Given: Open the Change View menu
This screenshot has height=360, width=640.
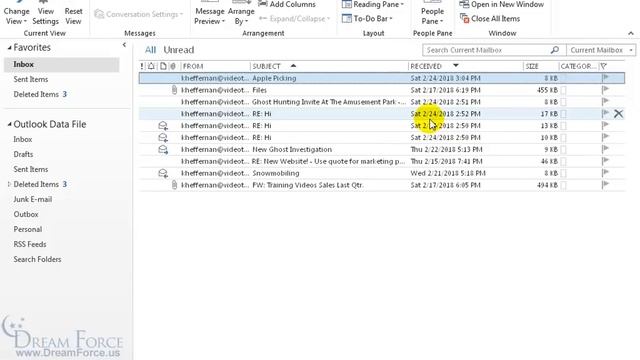Looking at the screenshot, I should 16,13.
